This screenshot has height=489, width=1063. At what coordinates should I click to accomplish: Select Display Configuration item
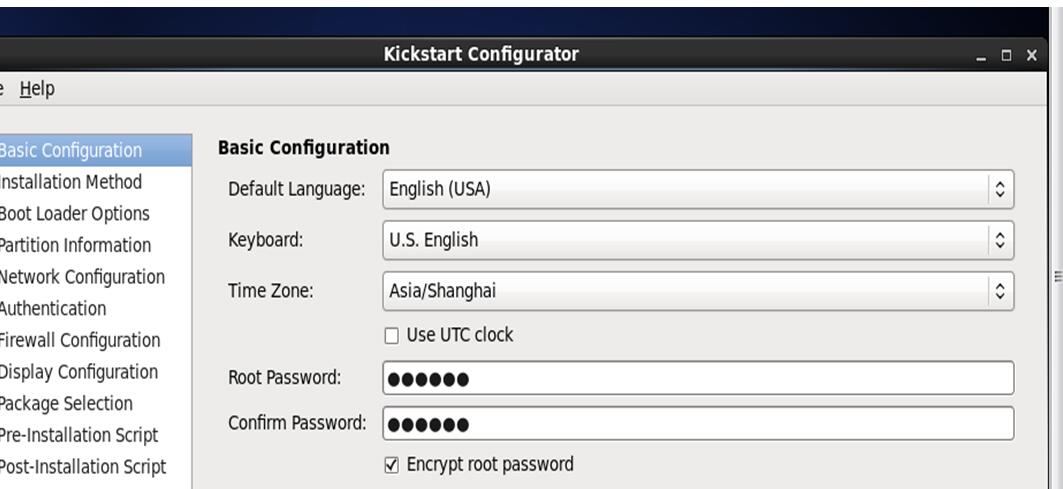click(x=94, y=372)
